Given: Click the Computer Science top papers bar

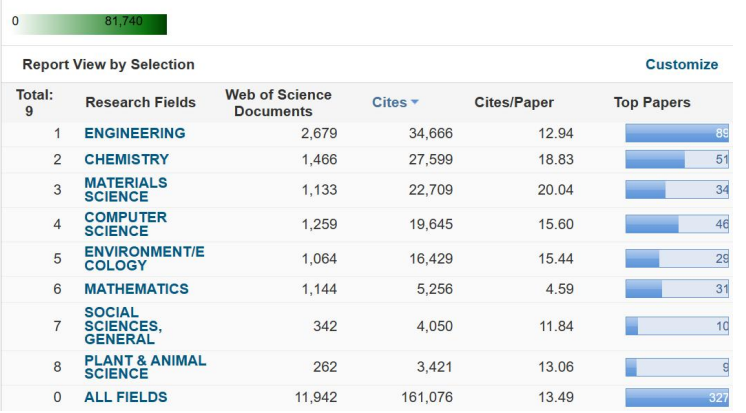Looking at the screenshot, I should point(677,224).
